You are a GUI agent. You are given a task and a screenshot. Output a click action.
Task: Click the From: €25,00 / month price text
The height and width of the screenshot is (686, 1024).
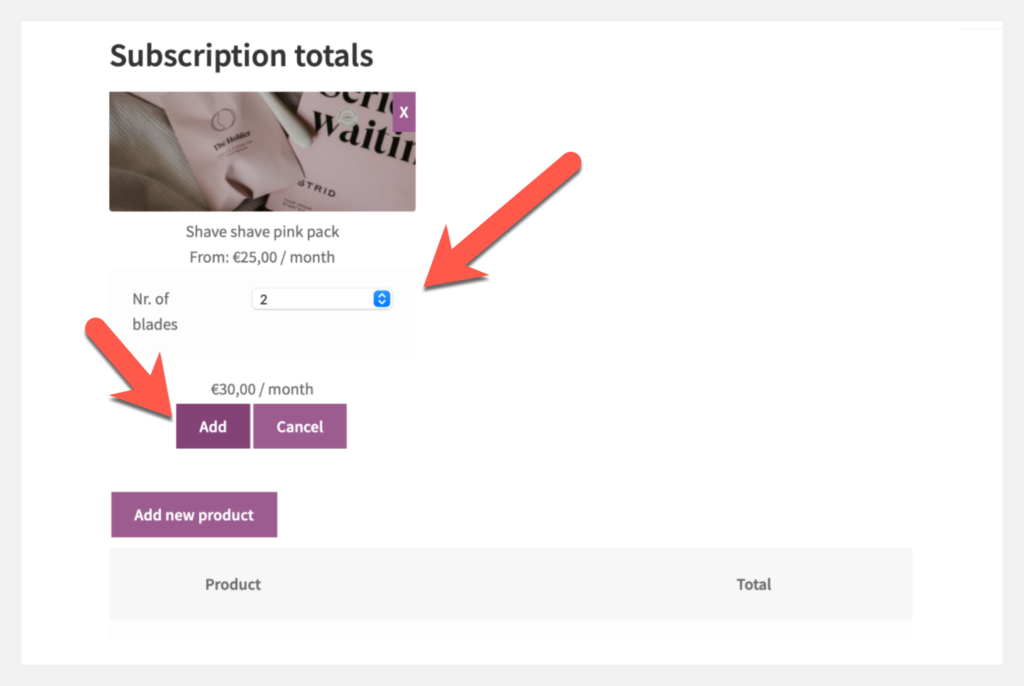tap(262, 257)
